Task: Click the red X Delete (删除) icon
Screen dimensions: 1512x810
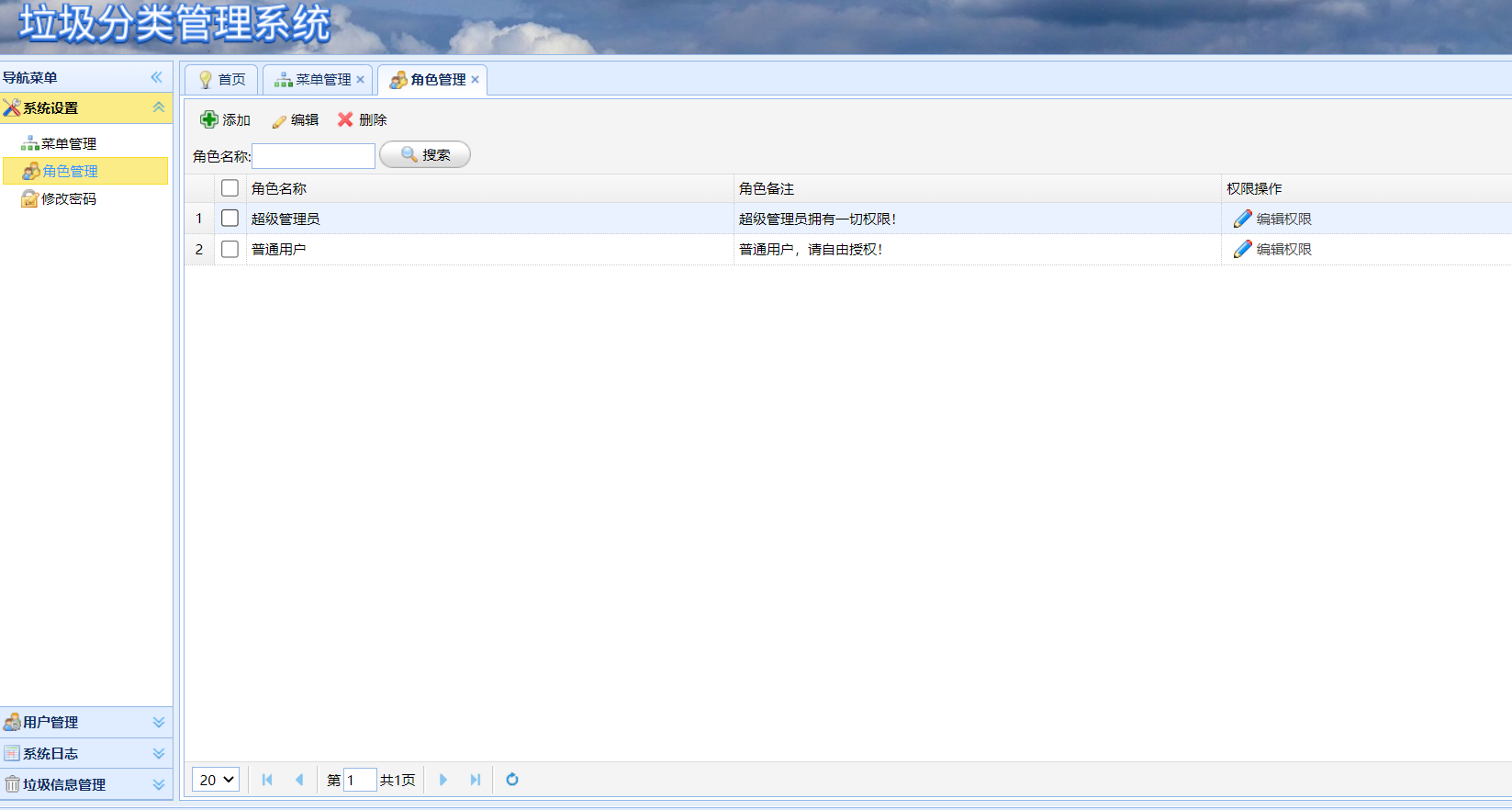Action: [x=345, y=119]
